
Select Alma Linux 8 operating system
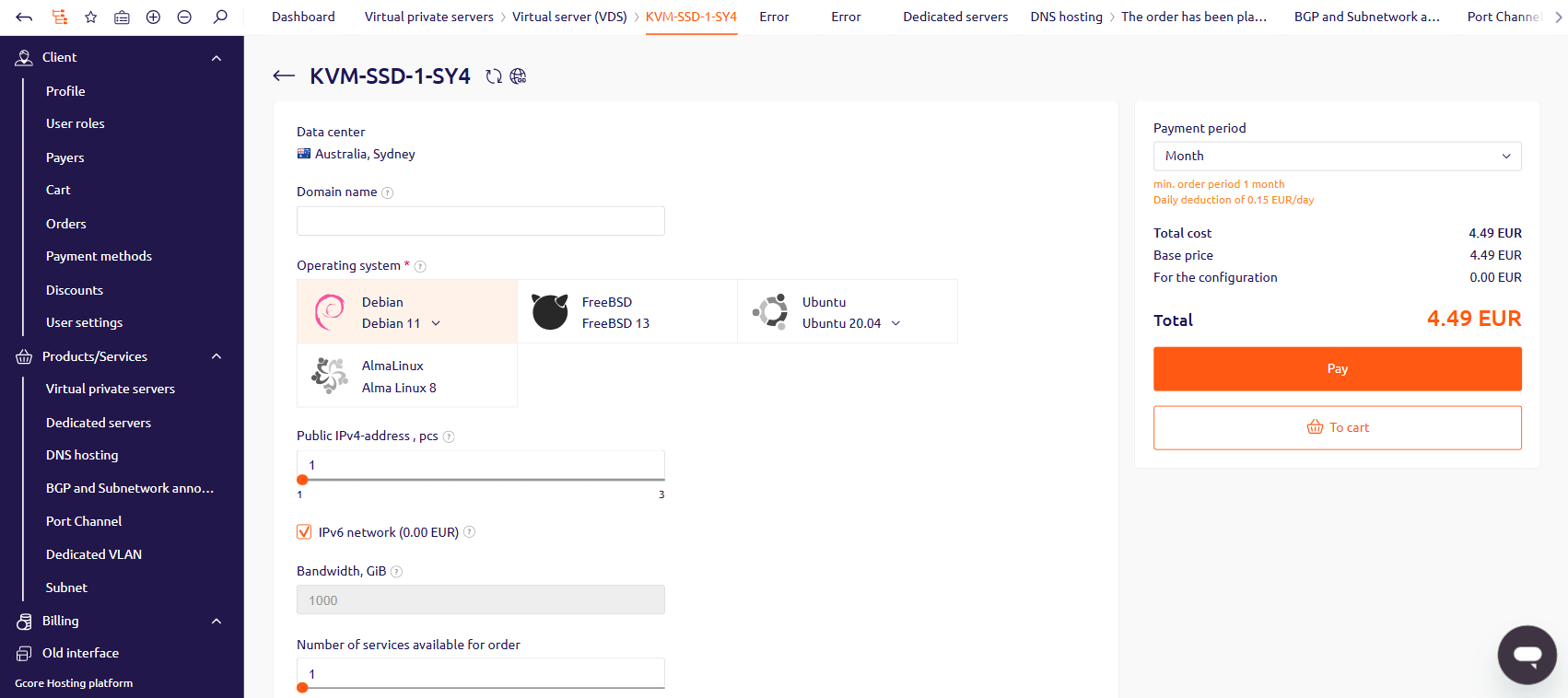click(x=406, y=376)
